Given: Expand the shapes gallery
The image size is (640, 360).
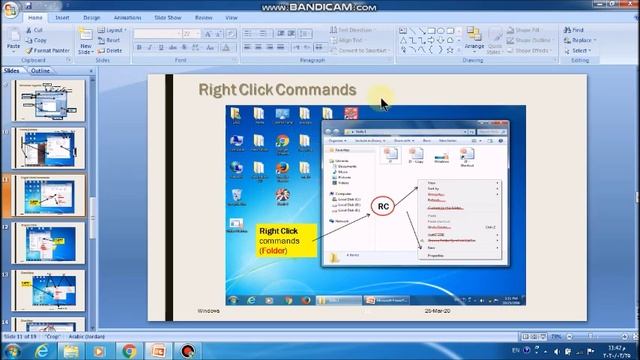Looking at the screenshot, I should pos(459,50).
